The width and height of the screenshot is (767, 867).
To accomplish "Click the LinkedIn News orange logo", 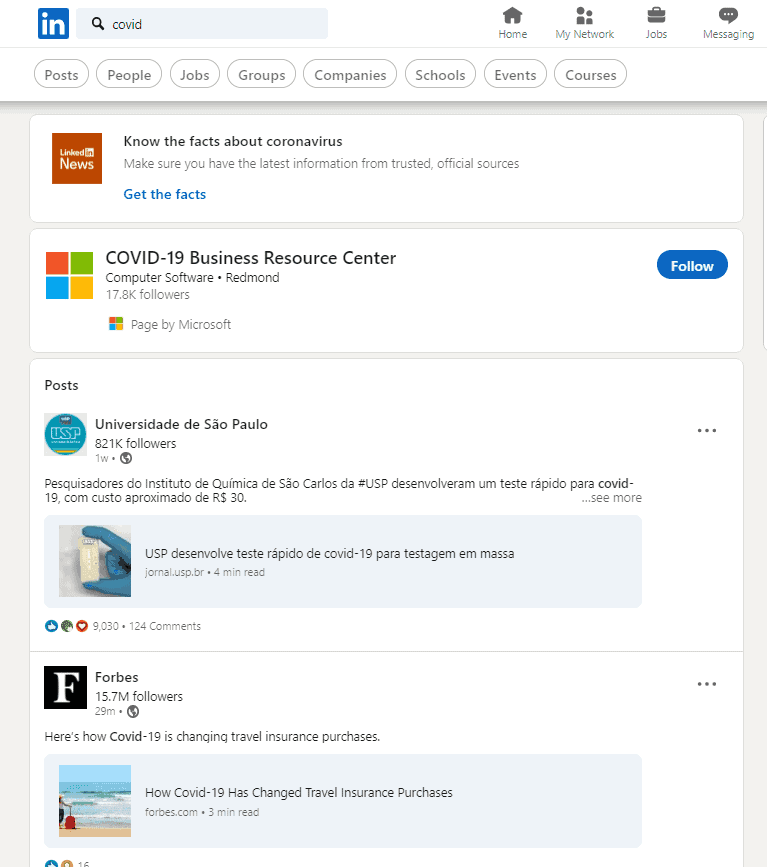I will pyautogui.click(x=77, y=158).
